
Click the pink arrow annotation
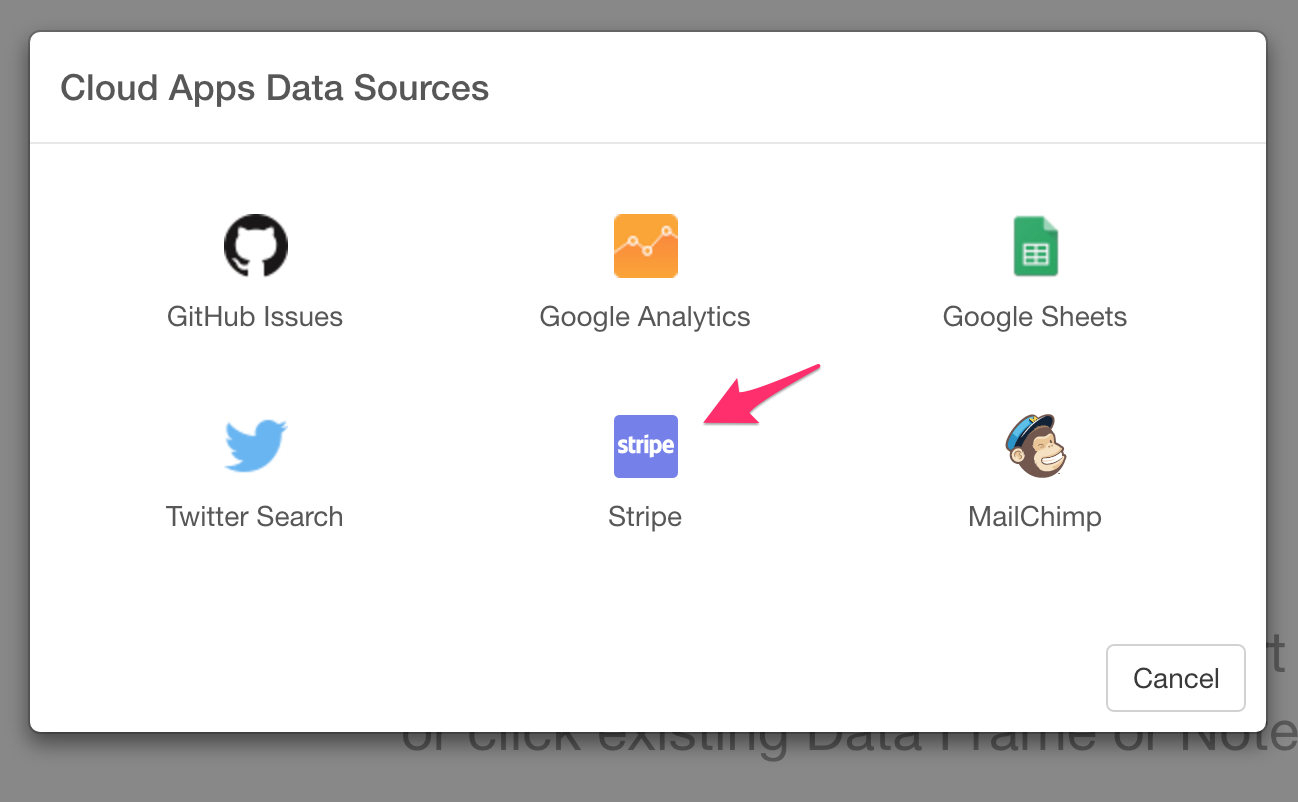(762, 395)
